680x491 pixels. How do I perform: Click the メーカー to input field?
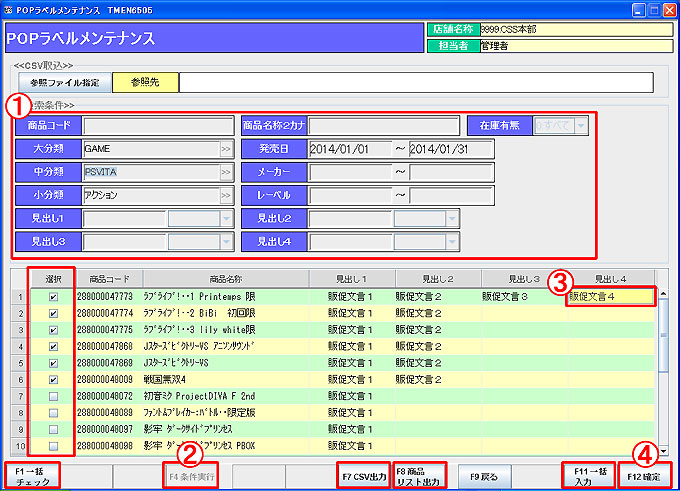(451, 172)
